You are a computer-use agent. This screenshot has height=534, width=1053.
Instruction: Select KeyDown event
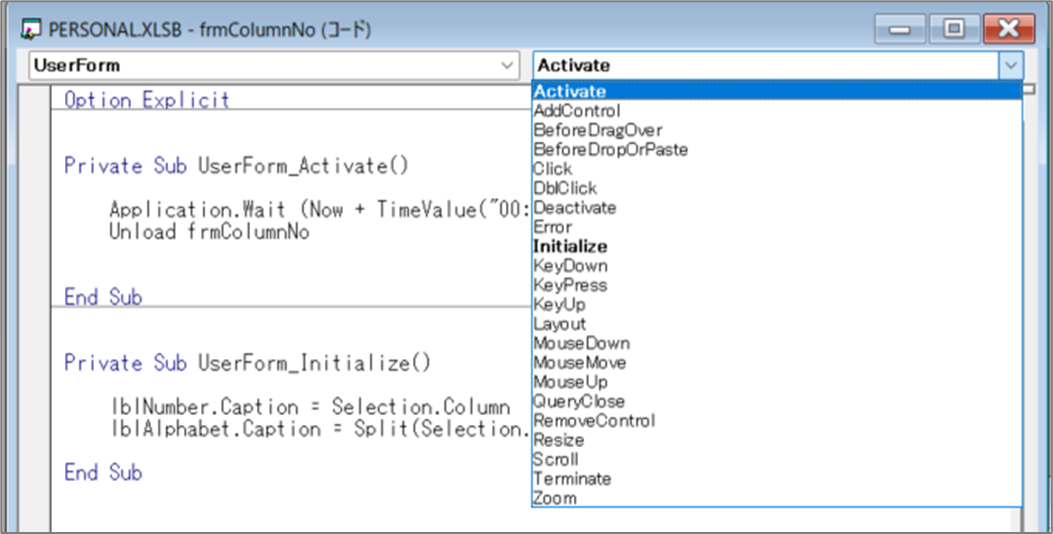coord(777,266)
